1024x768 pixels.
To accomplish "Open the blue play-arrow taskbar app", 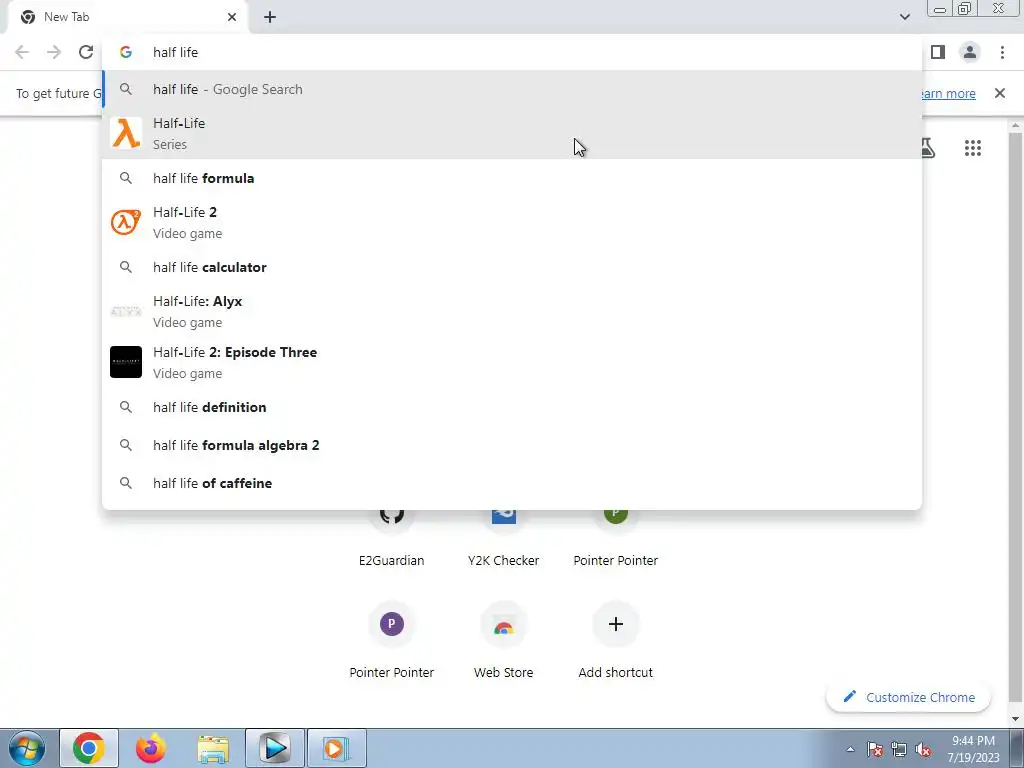I will coord(275,748).
